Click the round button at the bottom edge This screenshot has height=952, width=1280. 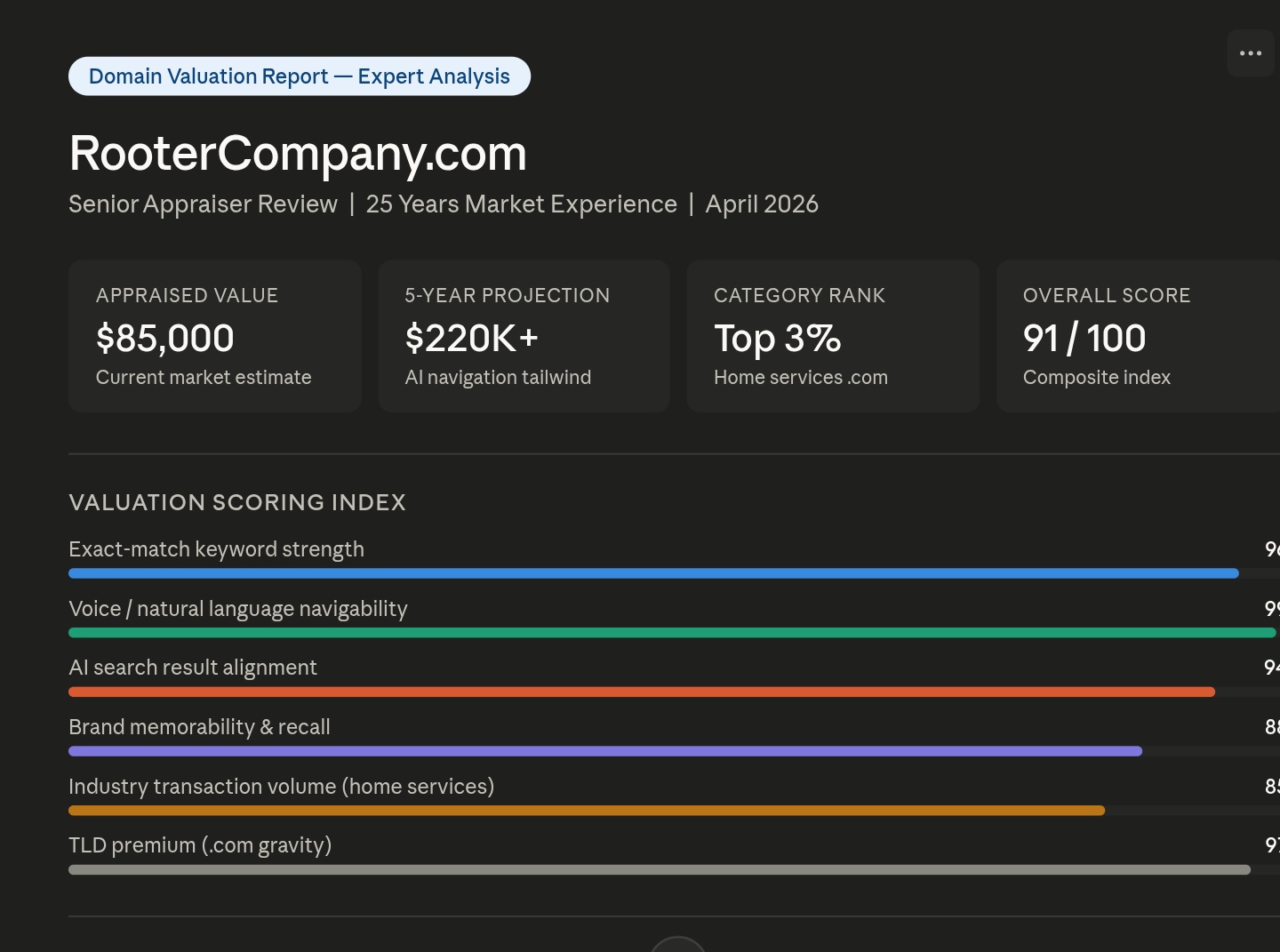pos(678,945)
